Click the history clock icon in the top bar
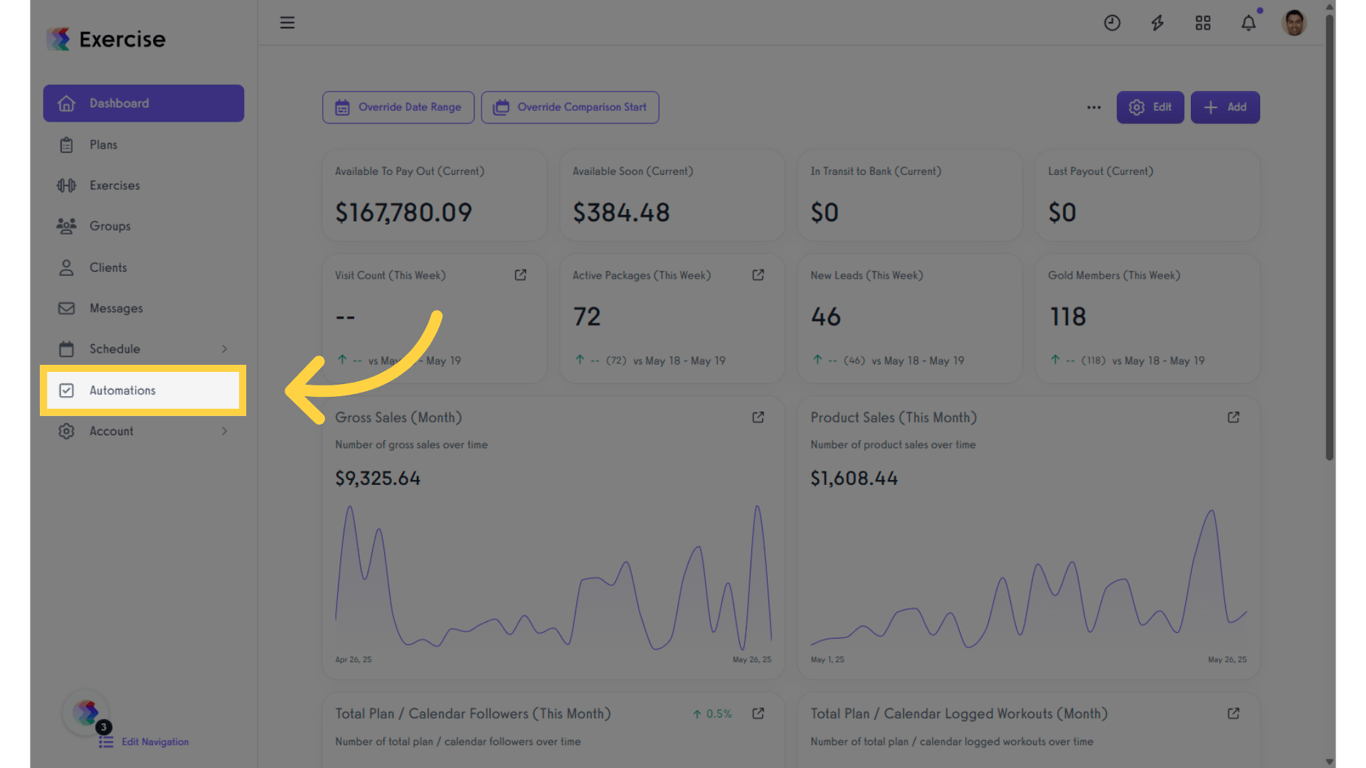The height and width of the screenshot is (768, 1366). pyautogui.click(x=1112, y=22)
